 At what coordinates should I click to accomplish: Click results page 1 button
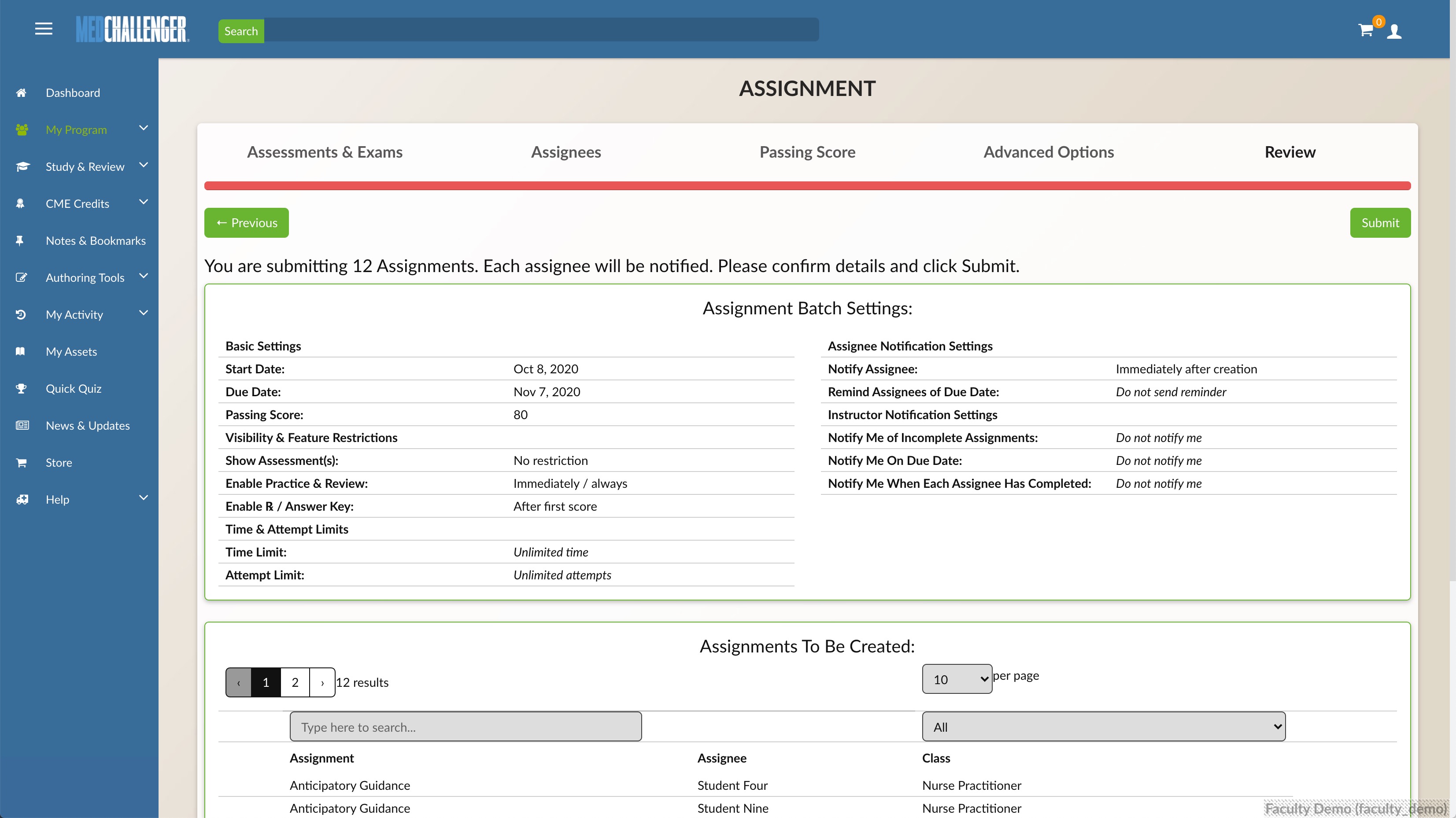[x=266, y=682]
